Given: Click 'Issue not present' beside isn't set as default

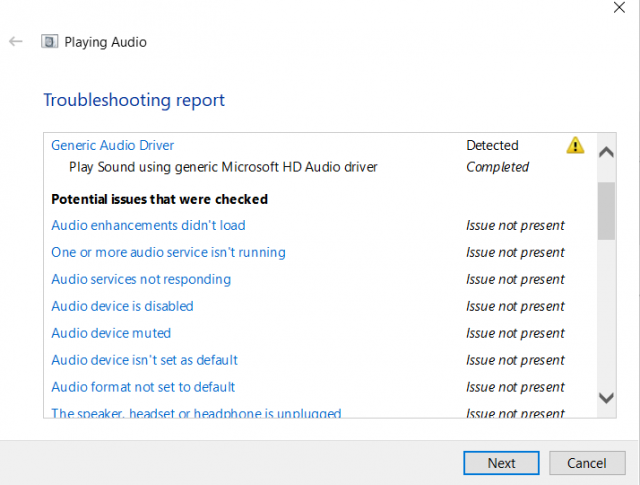Looking at the screenshot, I should tap(515, 360).
